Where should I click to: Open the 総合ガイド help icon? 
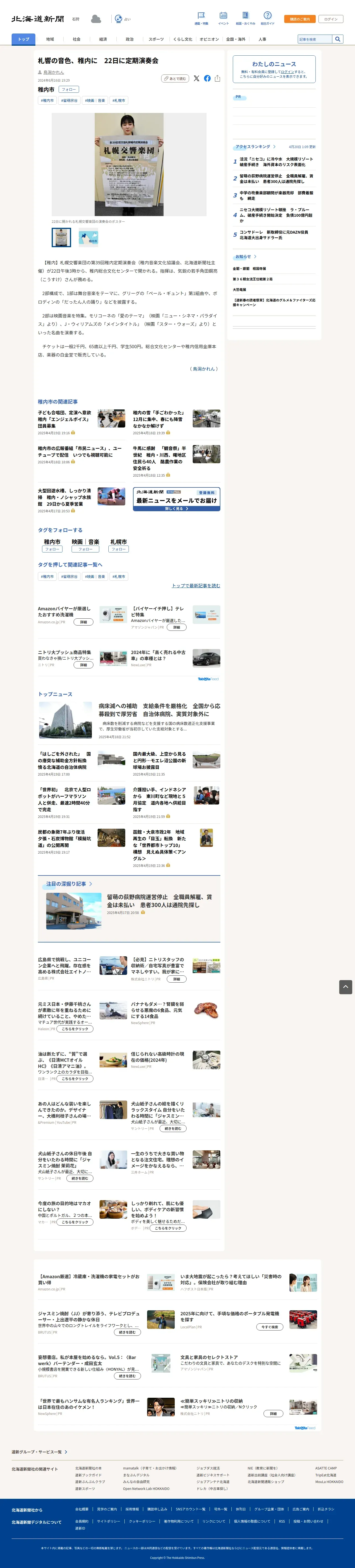[267, 15]
